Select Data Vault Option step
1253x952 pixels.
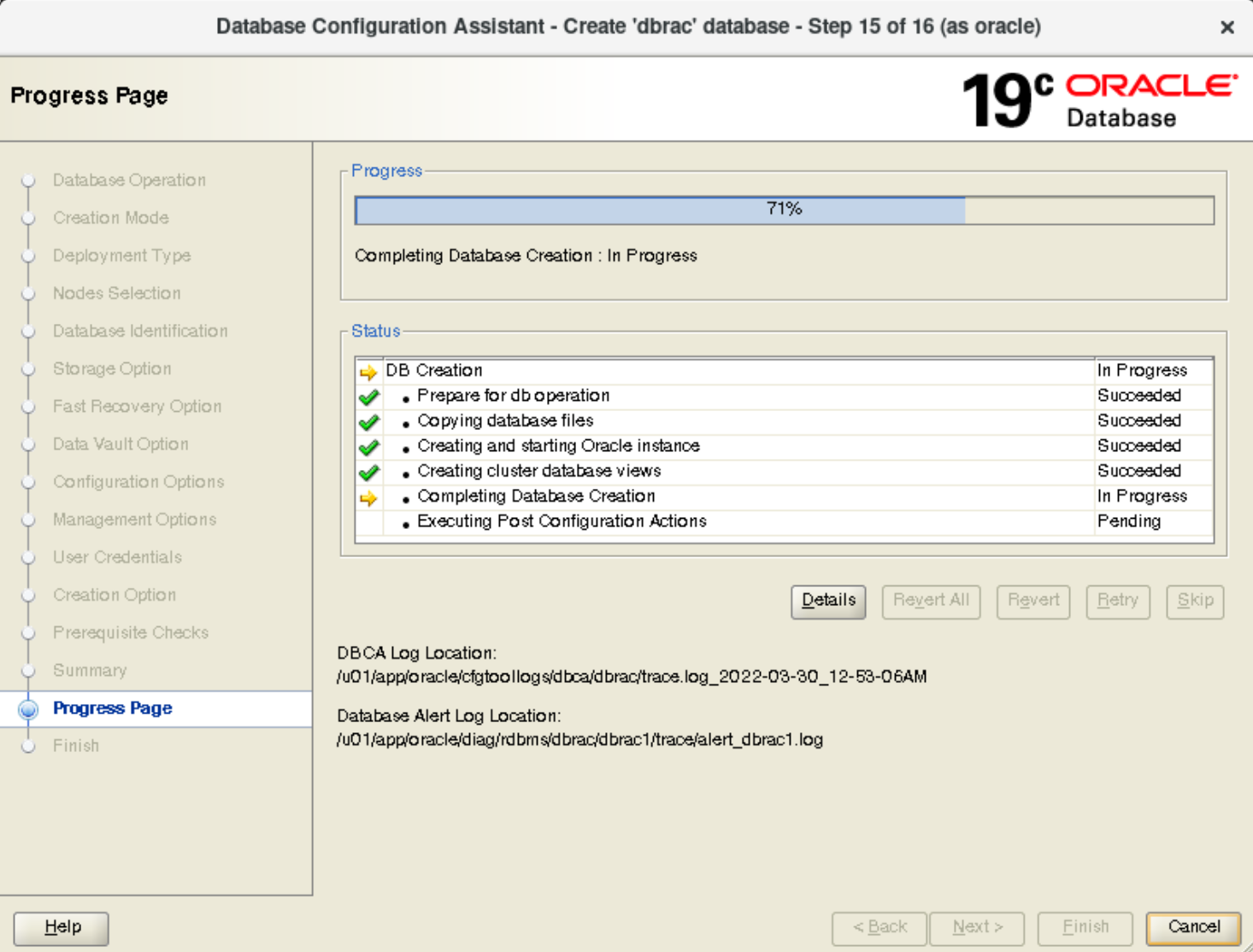tap(121, 444)
